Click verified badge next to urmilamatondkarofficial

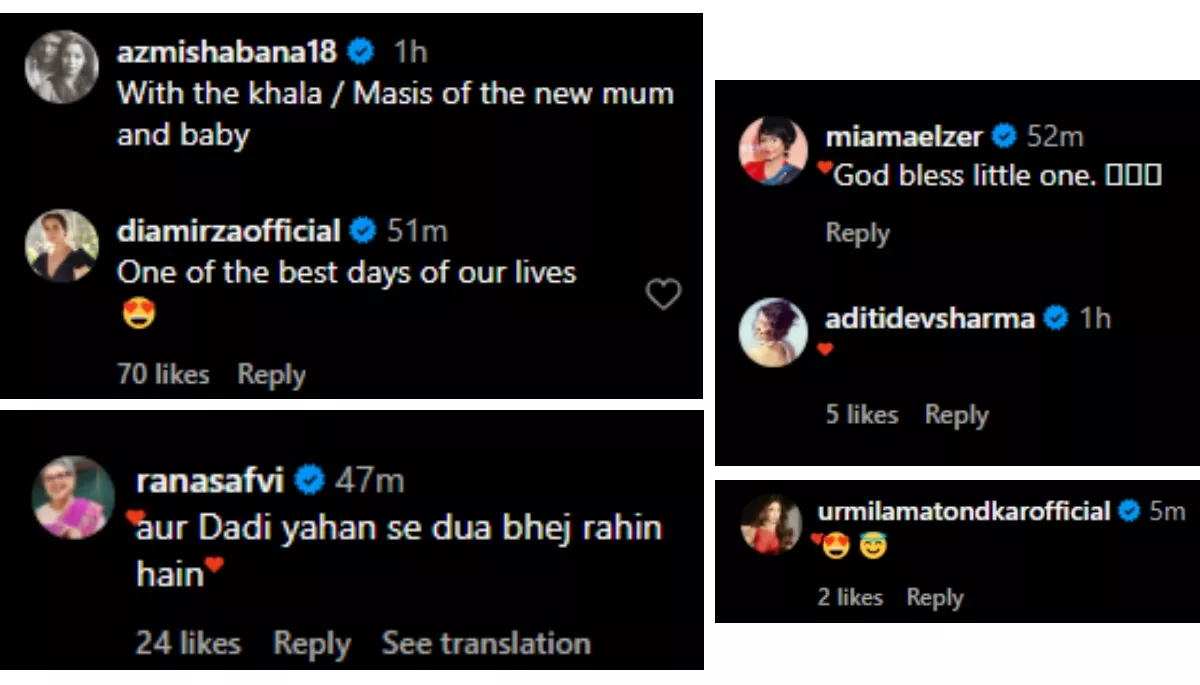click(1130, 512)
